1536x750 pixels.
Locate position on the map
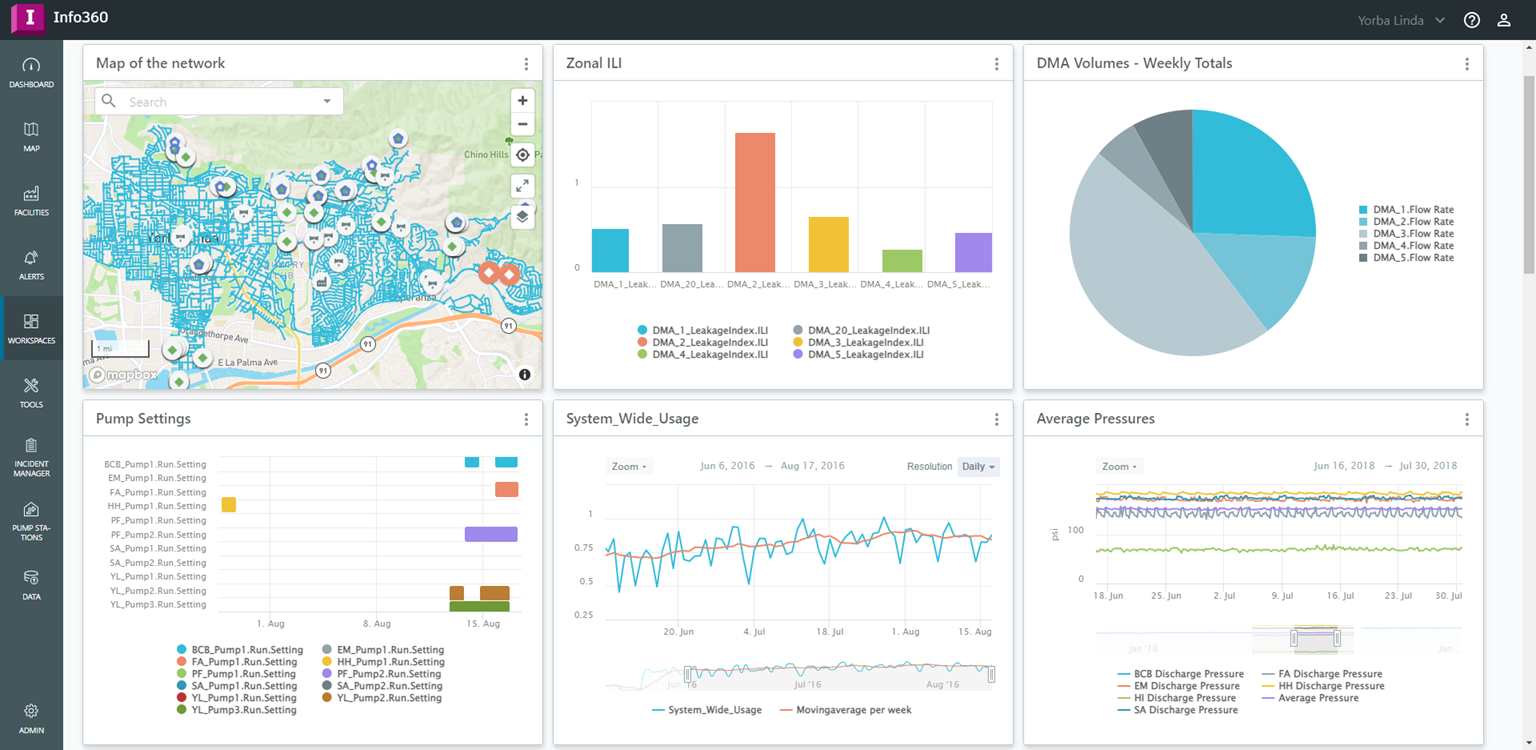coord(523,155)
